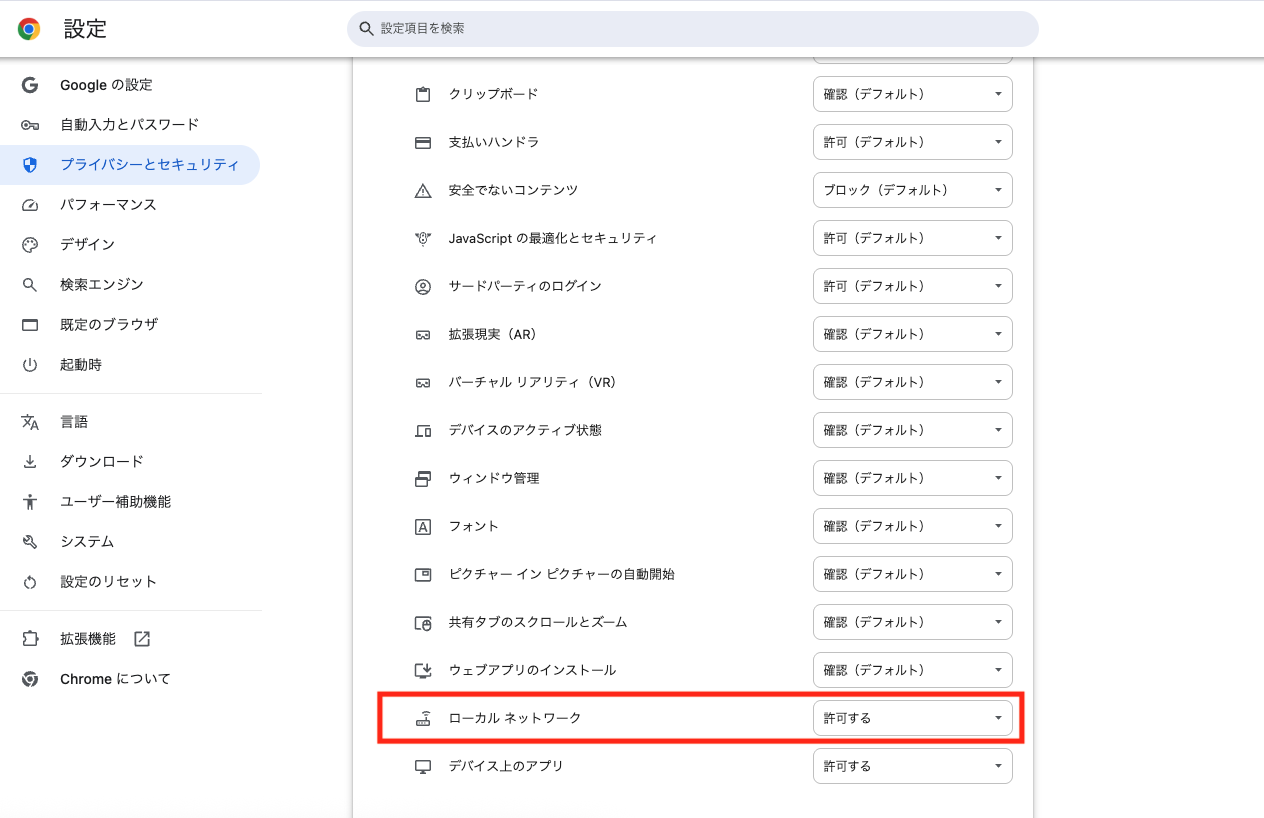Open the サードパーティのログイン dropdown
This screenshot has height=818, width=1264.
[913, 286]
